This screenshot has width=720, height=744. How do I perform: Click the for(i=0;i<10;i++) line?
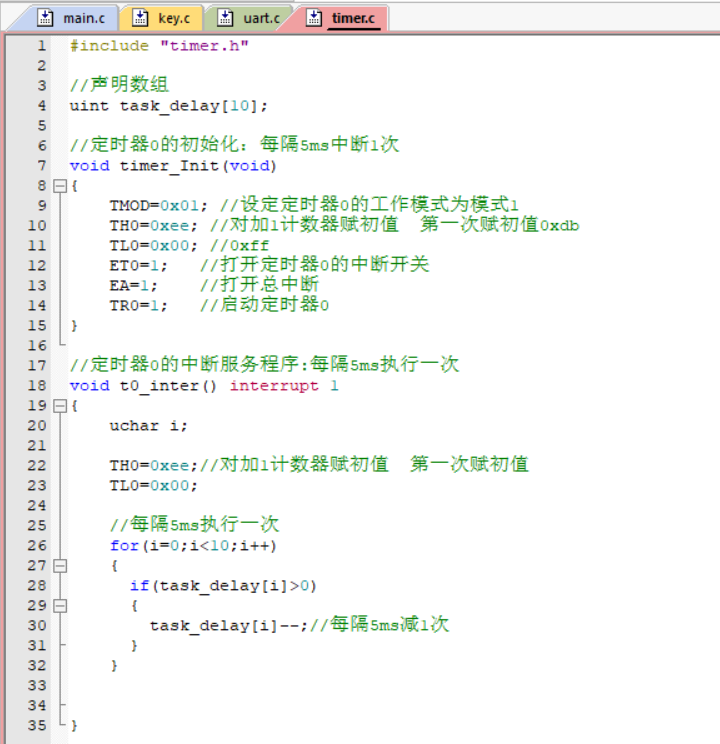coord(193,546)
